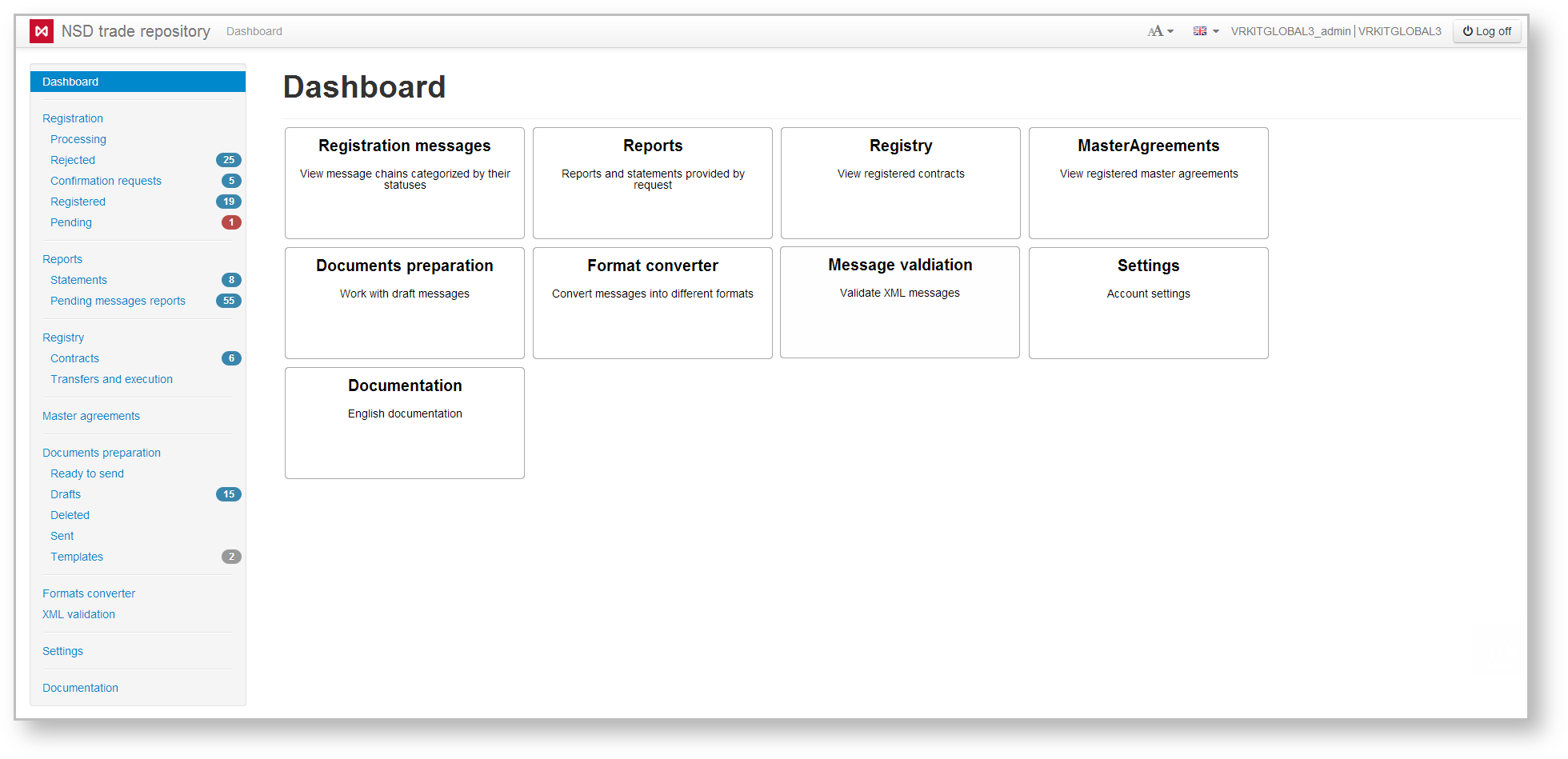The image size is (1568, 759).
Task: Open Ready to send in sidebar
Action: coord(87,473)
